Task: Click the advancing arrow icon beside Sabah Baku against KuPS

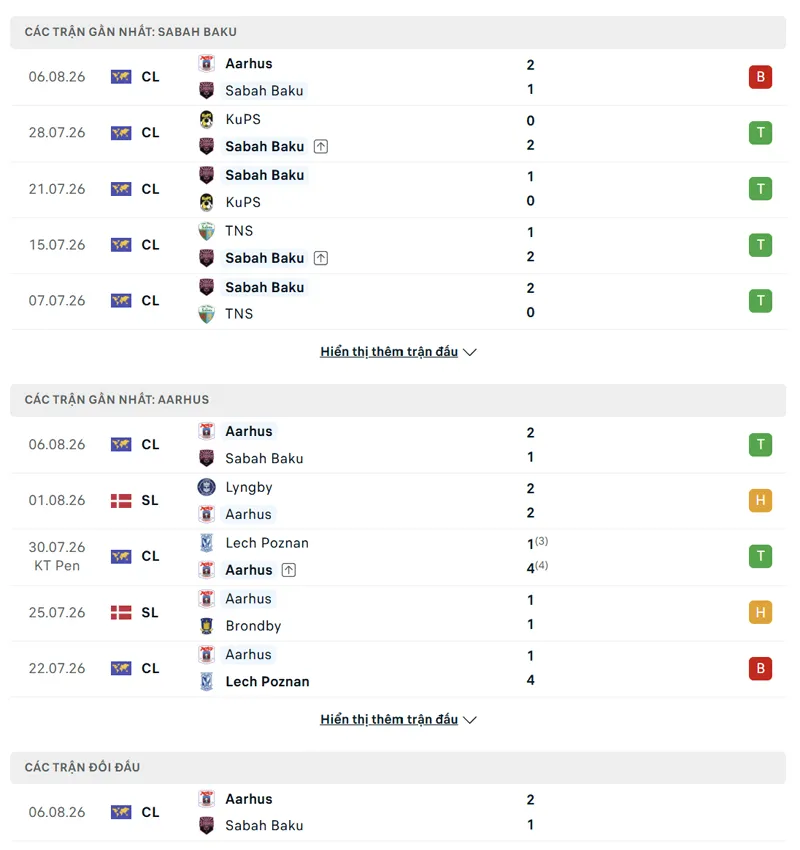Action: coord(321,146)
